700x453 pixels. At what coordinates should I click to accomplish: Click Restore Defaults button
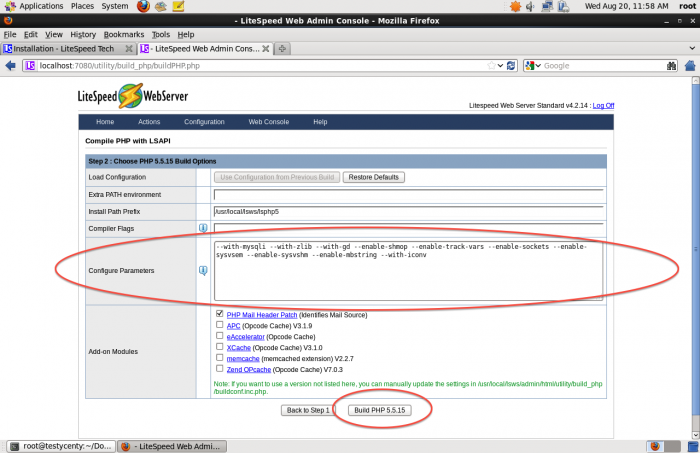coord(374,177)
